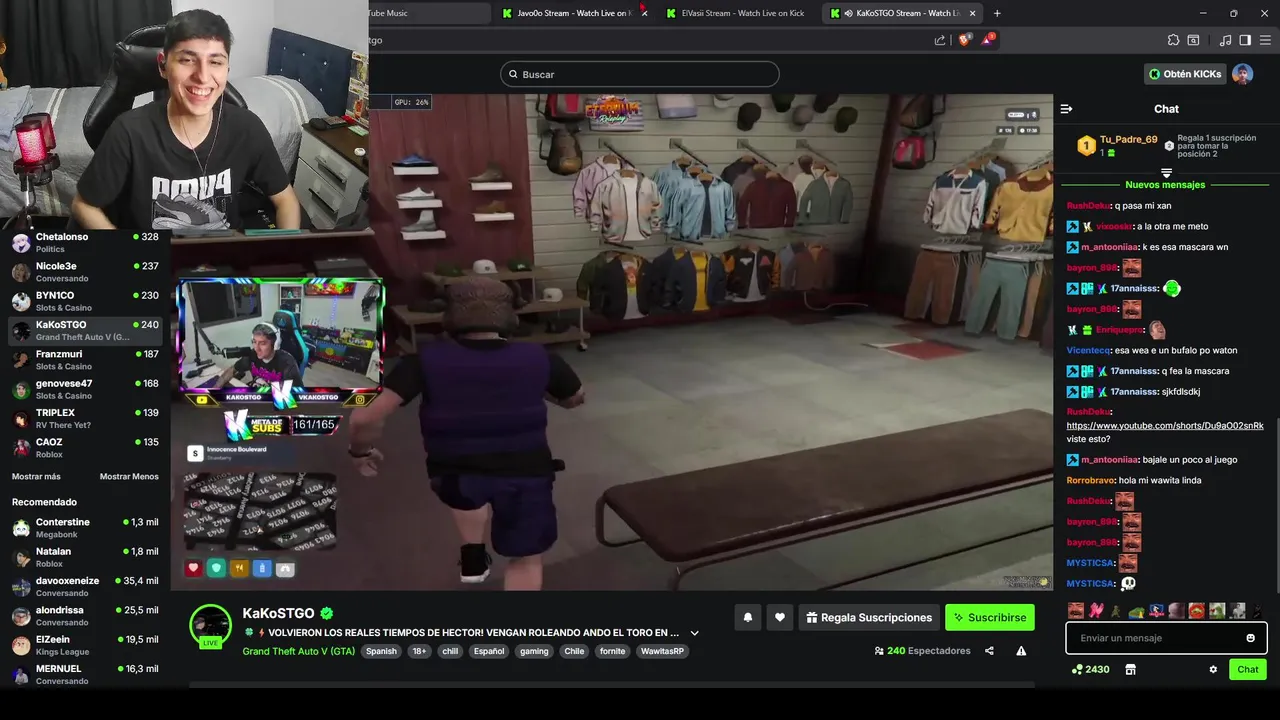The height and width of the screenshot is (720, 1280).
Task: Click the Mostrar Menos link
Action: [x=129, y=476]
